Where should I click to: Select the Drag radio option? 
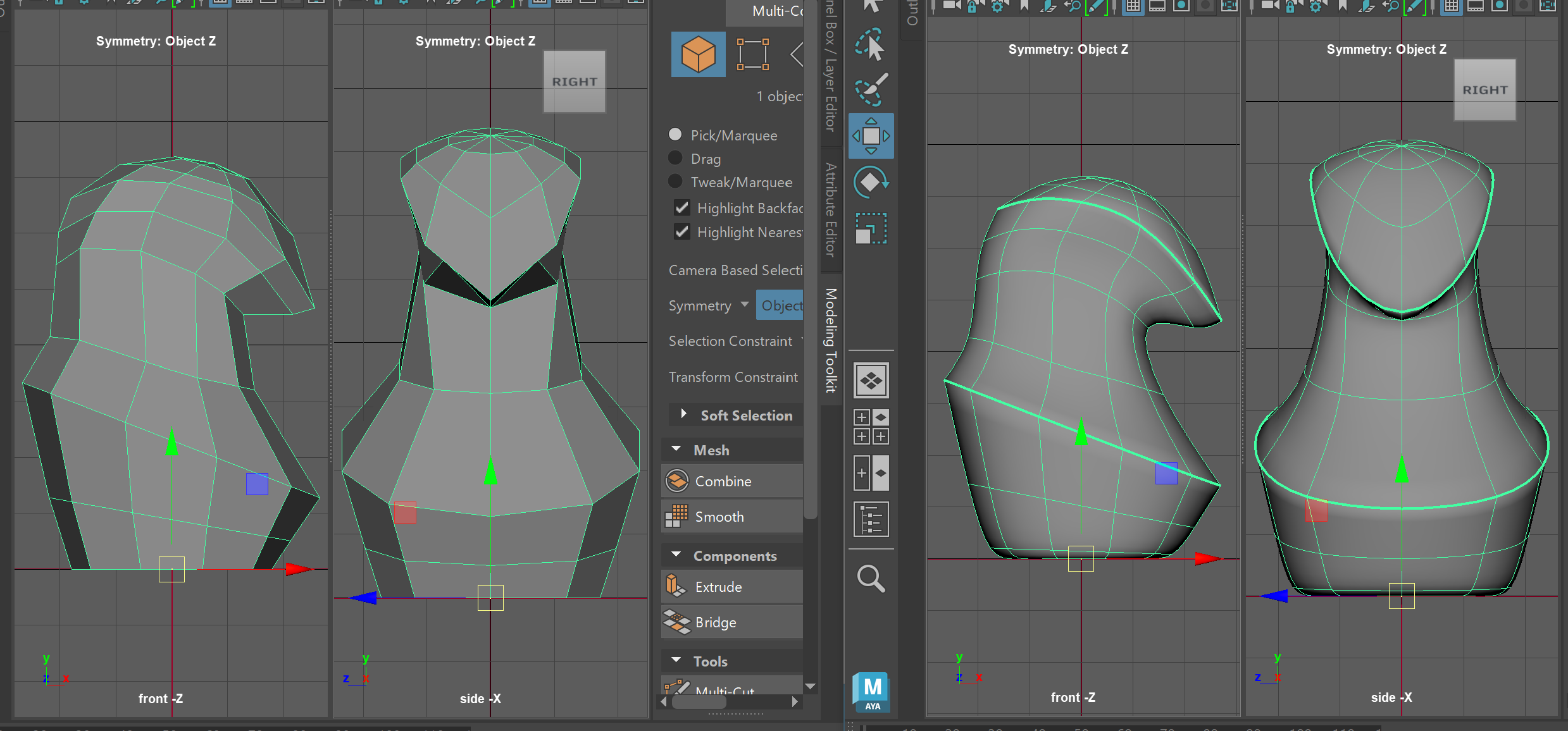[x=675, y=158]
